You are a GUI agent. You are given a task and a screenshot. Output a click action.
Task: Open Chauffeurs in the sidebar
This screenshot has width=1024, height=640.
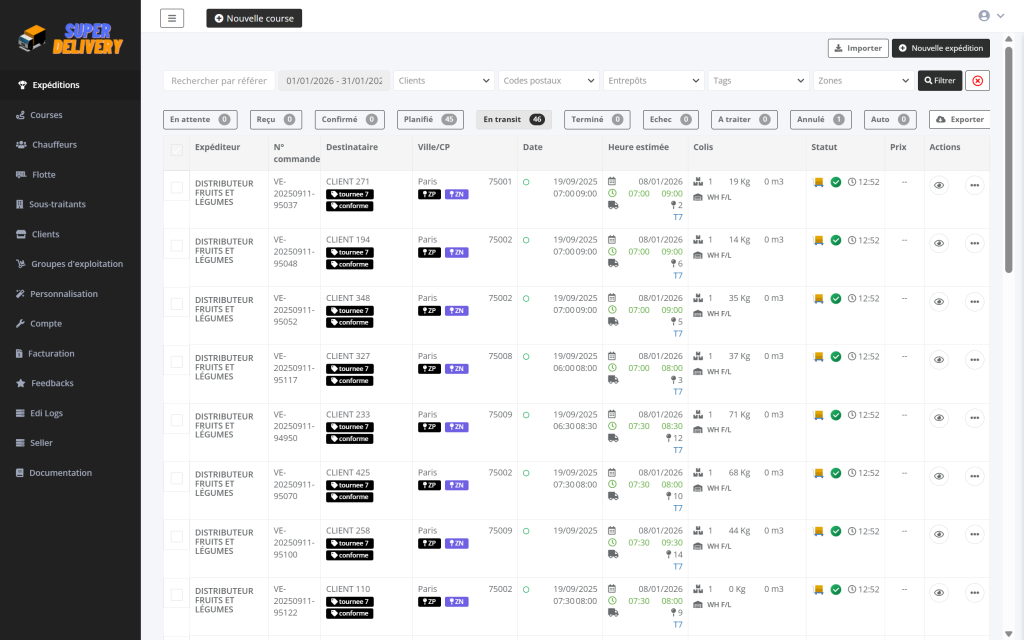tap(54, 145)
